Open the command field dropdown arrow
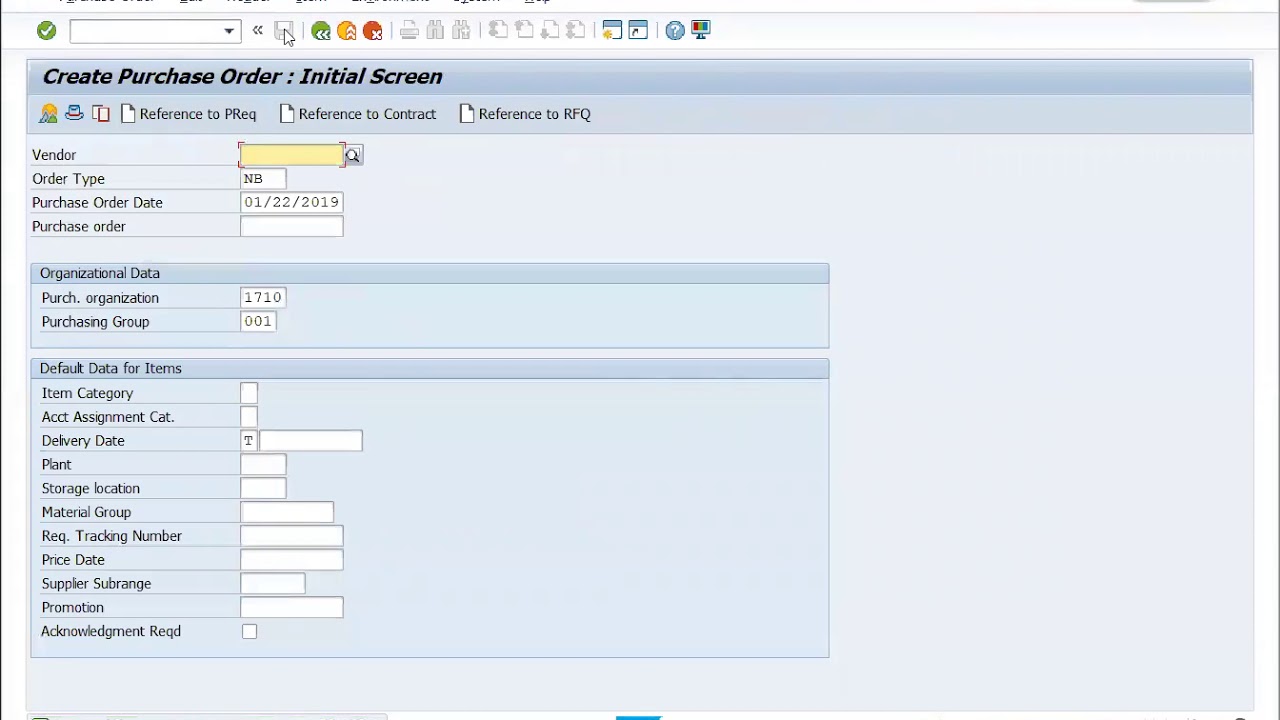Screen dimensions: 1280x720 pos(229,31)
